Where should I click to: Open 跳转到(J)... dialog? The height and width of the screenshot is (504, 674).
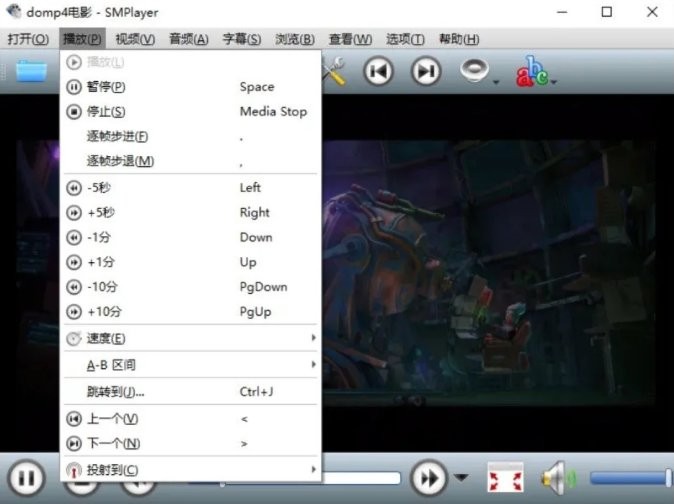point(190,392)
